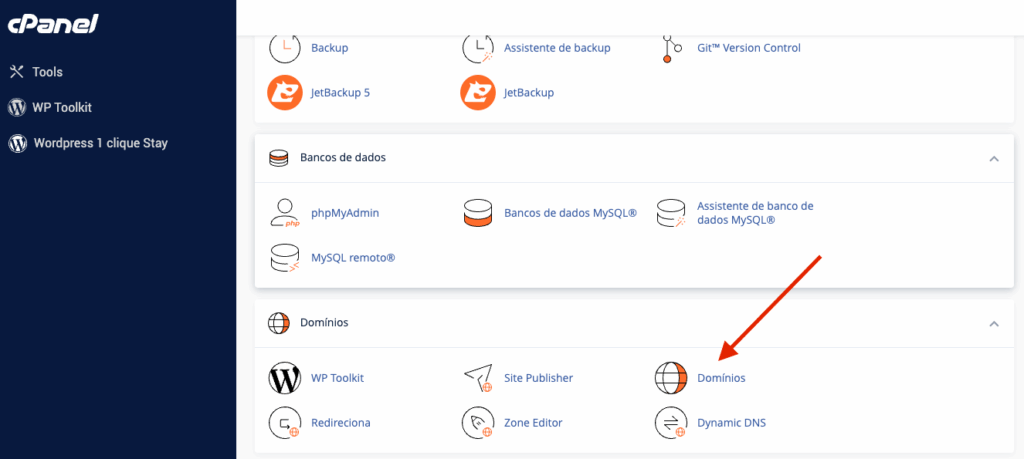Viewport: 1024px width, 459px height.
Task: Select the WordPress WP Toolkit icon in Domínios
Action: click(285, 378)
